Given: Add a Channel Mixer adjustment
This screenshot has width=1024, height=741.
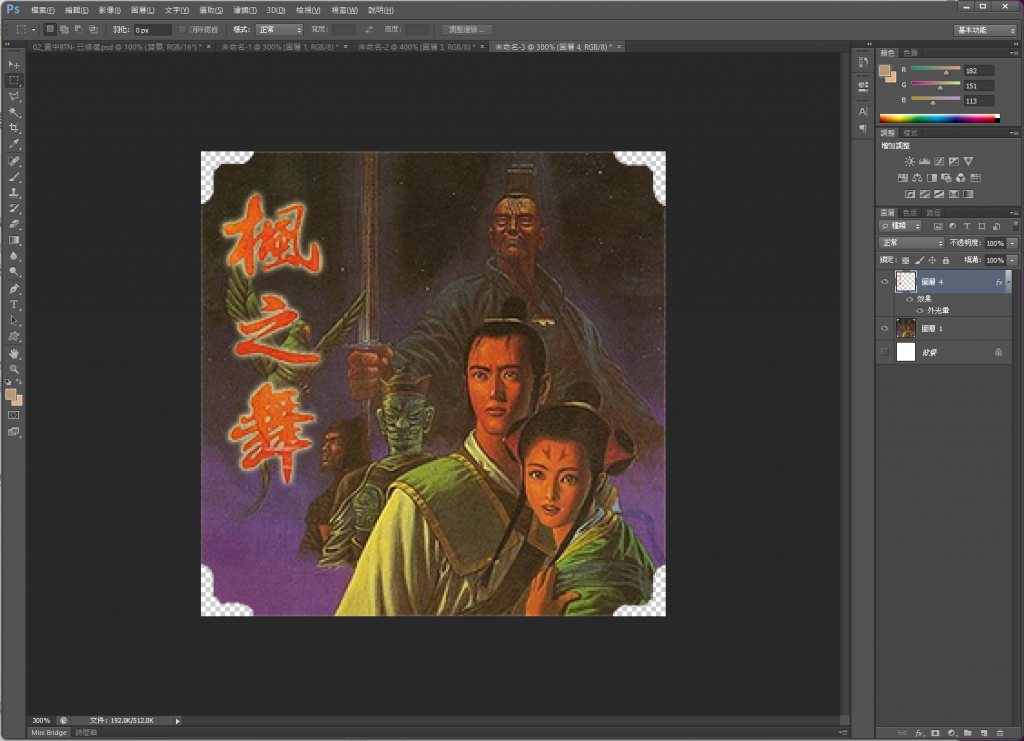Looking at the screenshot, I should click(x=961, y=178).
